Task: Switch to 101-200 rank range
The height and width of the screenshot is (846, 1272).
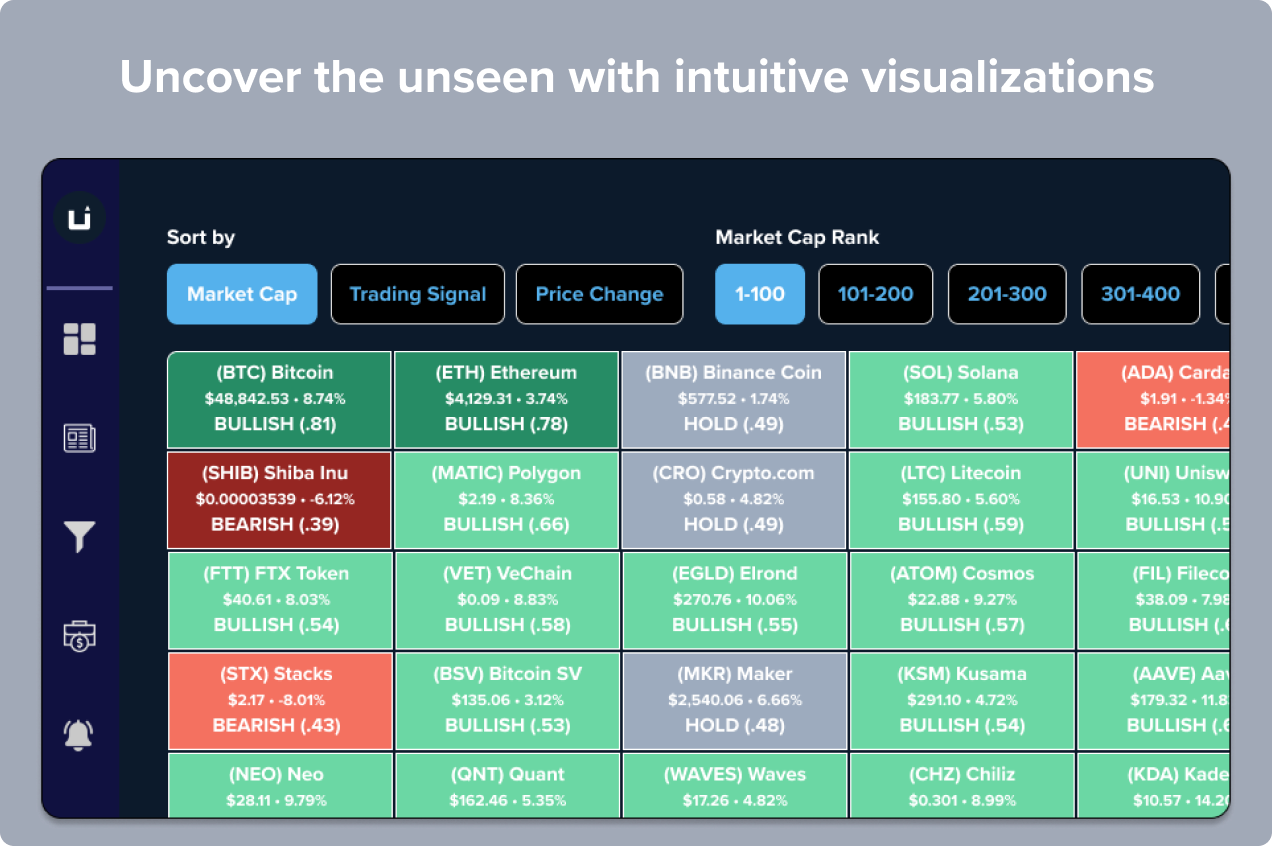Action: click(x=875, y=294)
